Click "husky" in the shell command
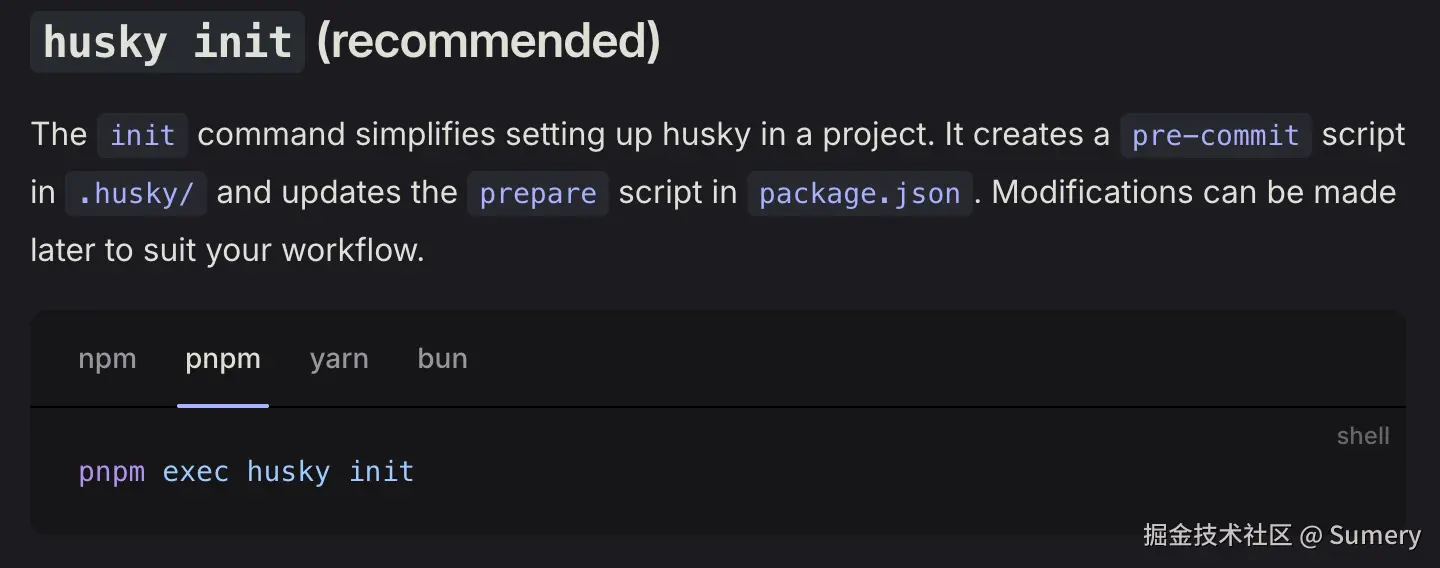Viewport: 1440px width, 568px height. tap(288, 472)
